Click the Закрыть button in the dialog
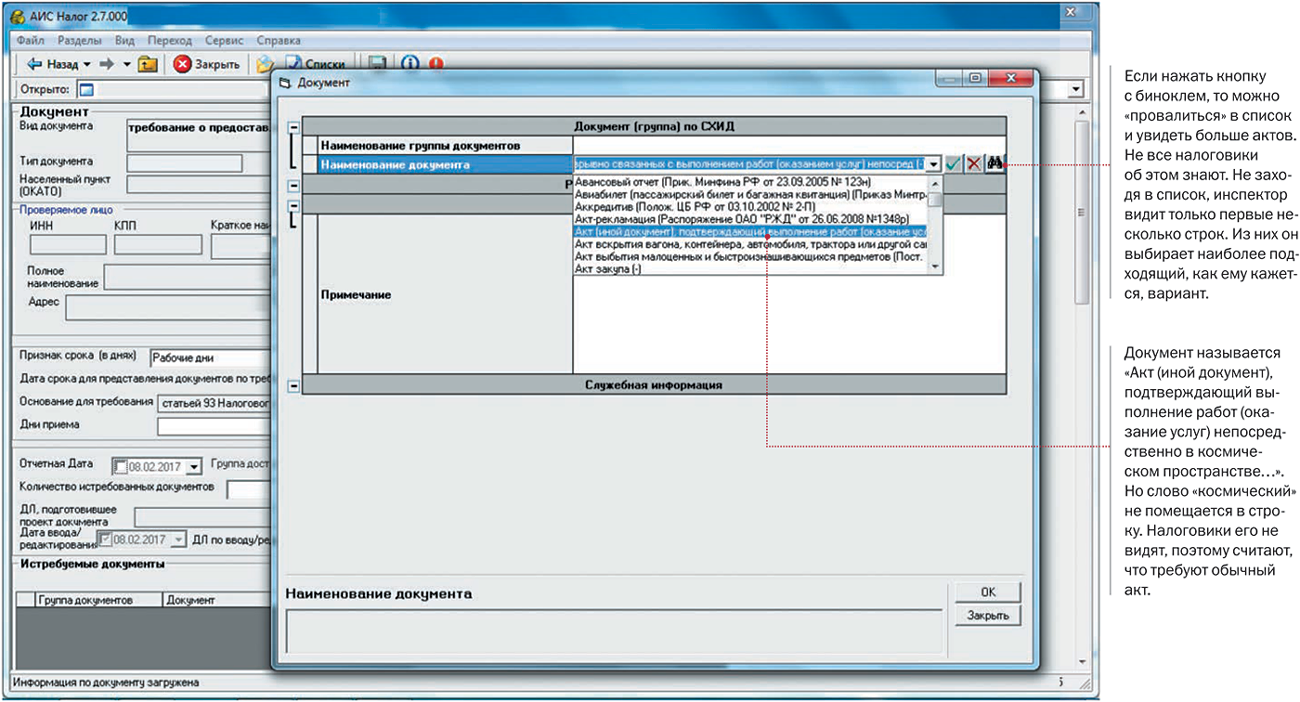 point(987,616)
